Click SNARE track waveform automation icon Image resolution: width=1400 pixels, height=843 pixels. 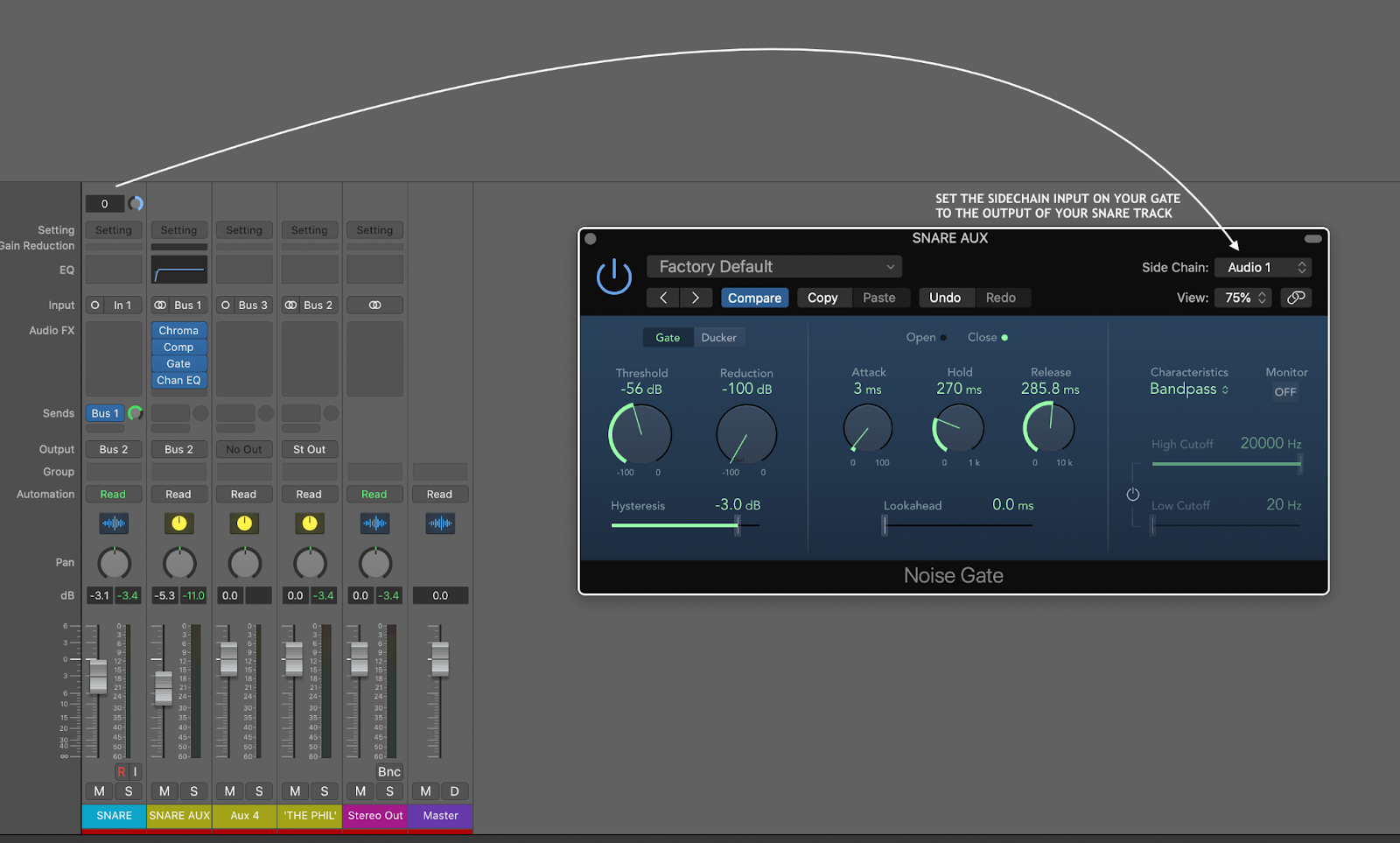pyautogui.click(x=114, y=523)
